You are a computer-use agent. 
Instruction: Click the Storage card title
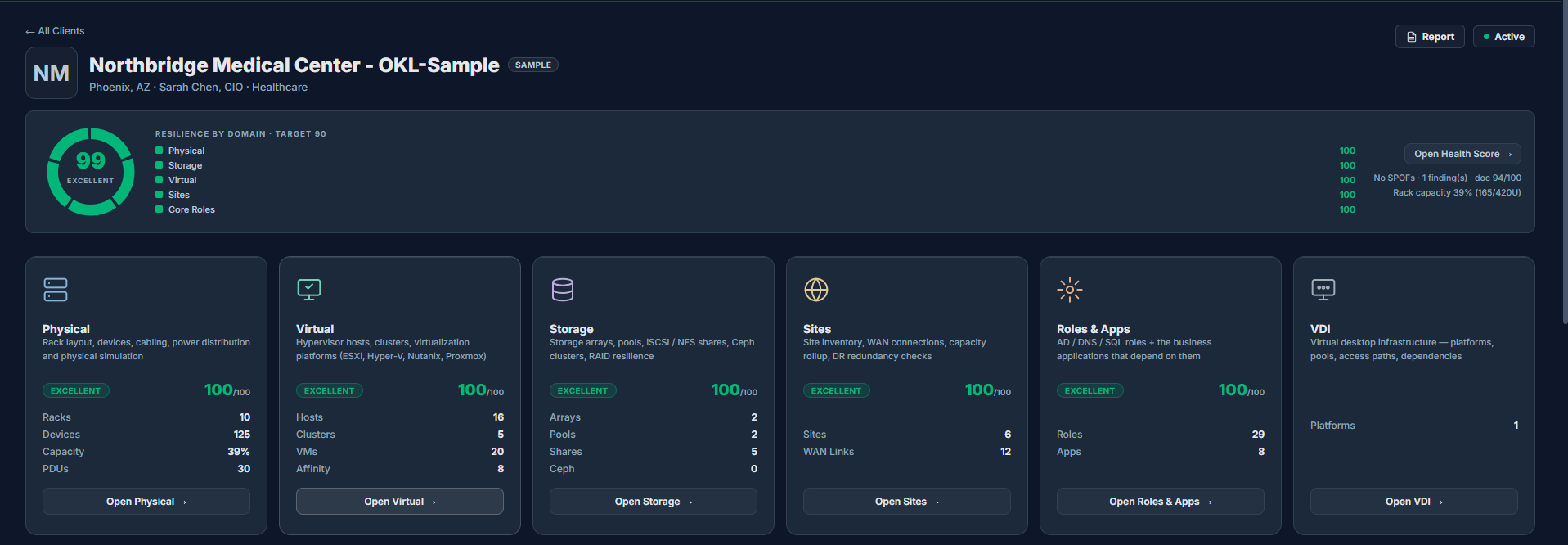click(572, 329)
